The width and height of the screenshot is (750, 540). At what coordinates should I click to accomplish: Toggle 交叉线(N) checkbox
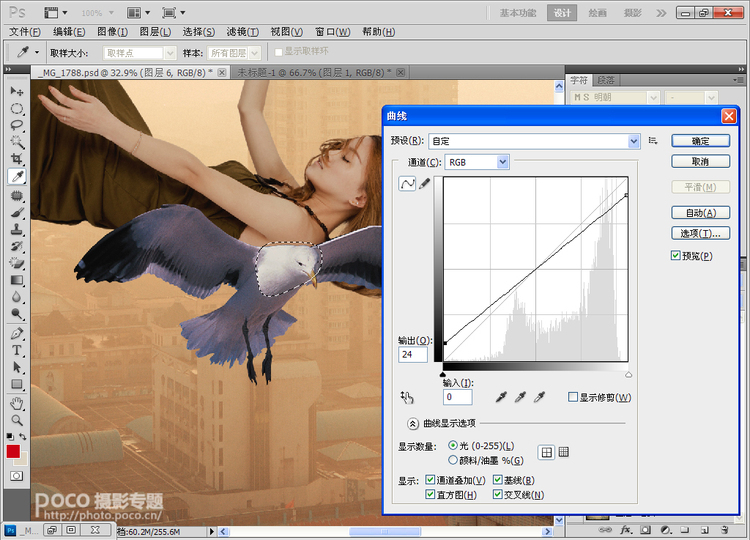pos(498,495)
